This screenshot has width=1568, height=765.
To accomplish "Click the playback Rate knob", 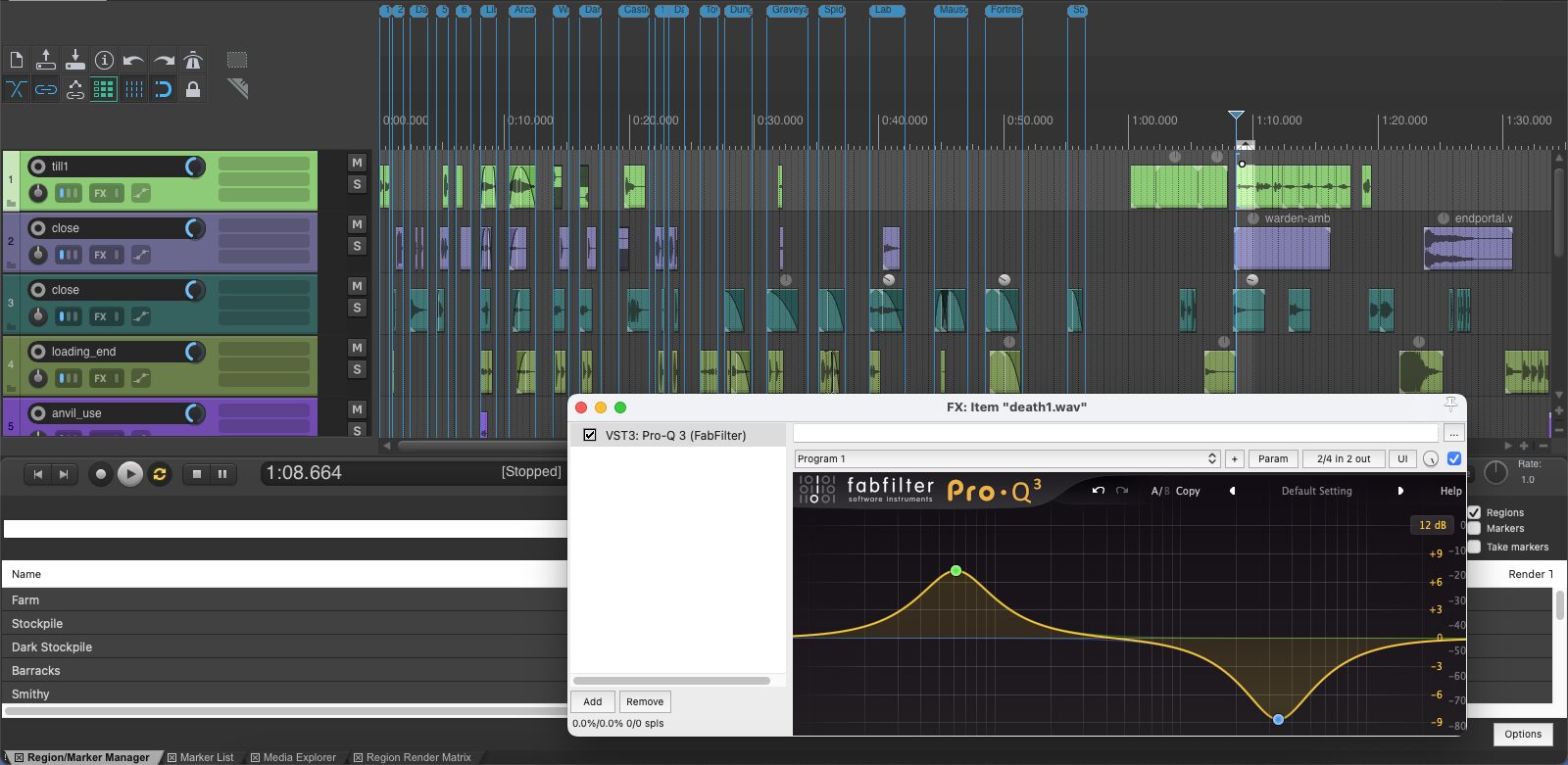I will point(1495,472).
